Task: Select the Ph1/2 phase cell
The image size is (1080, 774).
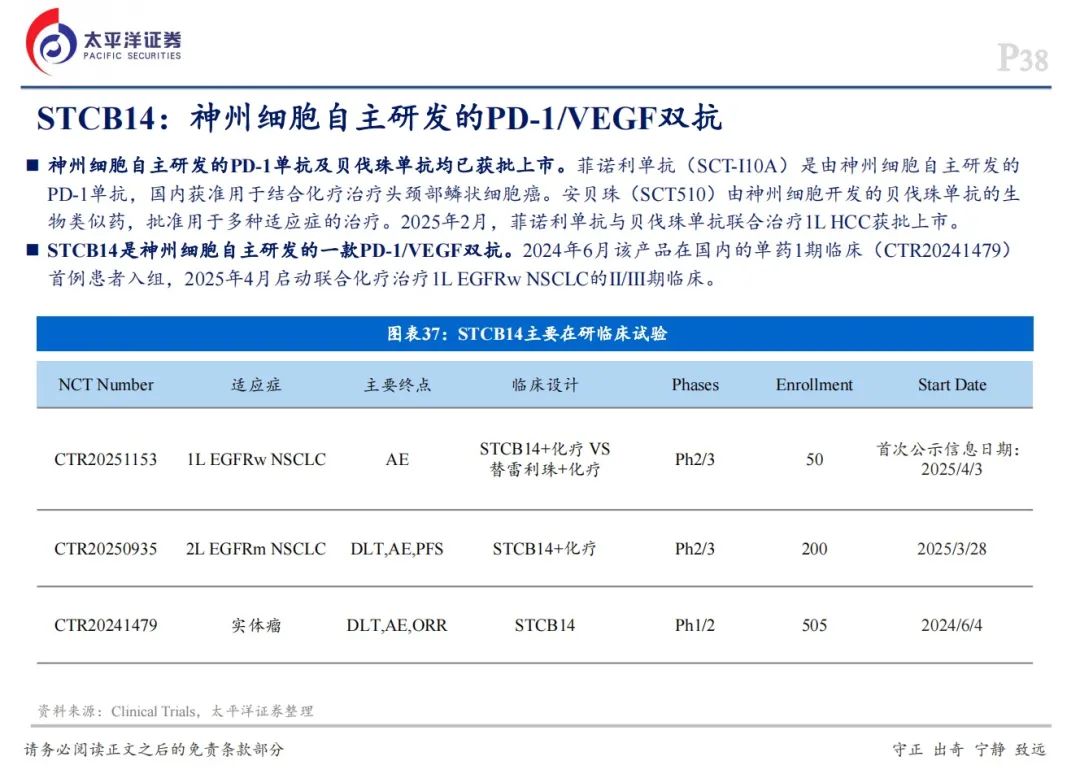Action: coord(695,625)
